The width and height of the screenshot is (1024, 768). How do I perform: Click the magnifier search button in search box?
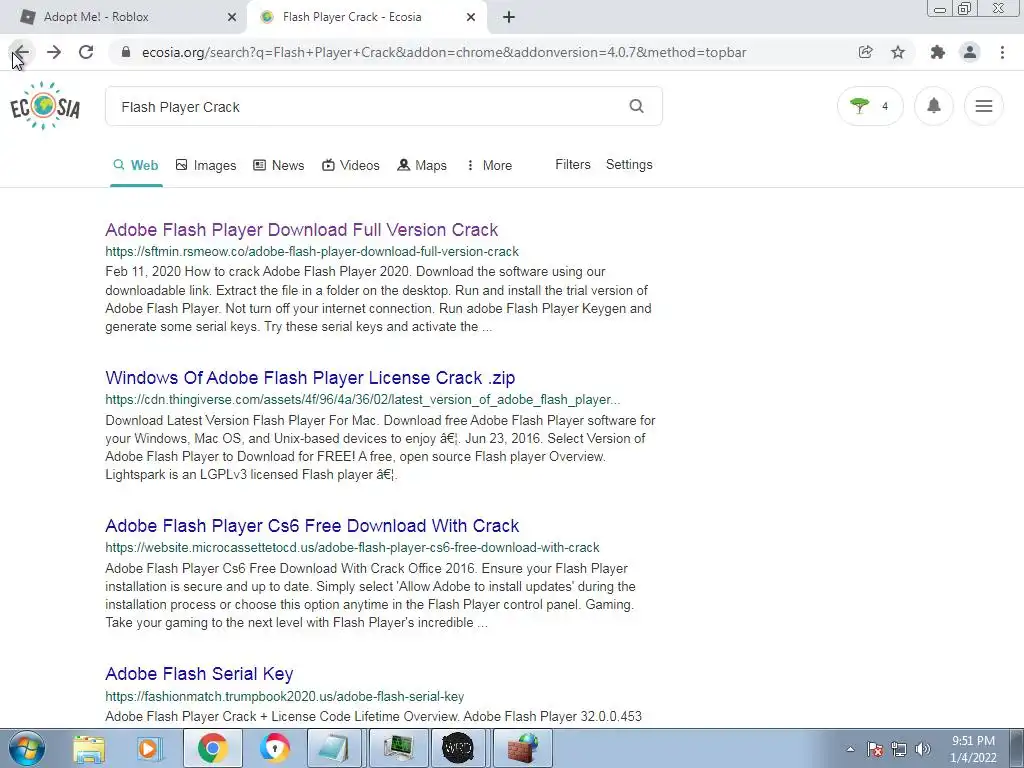[636, 106]
